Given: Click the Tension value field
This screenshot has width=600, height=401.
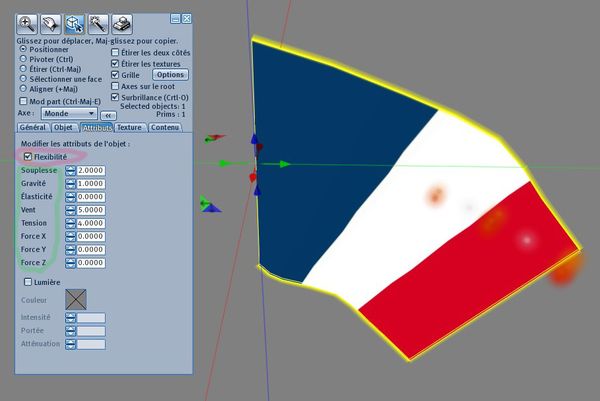Looking at the screenshot, I should pos(91,223).
